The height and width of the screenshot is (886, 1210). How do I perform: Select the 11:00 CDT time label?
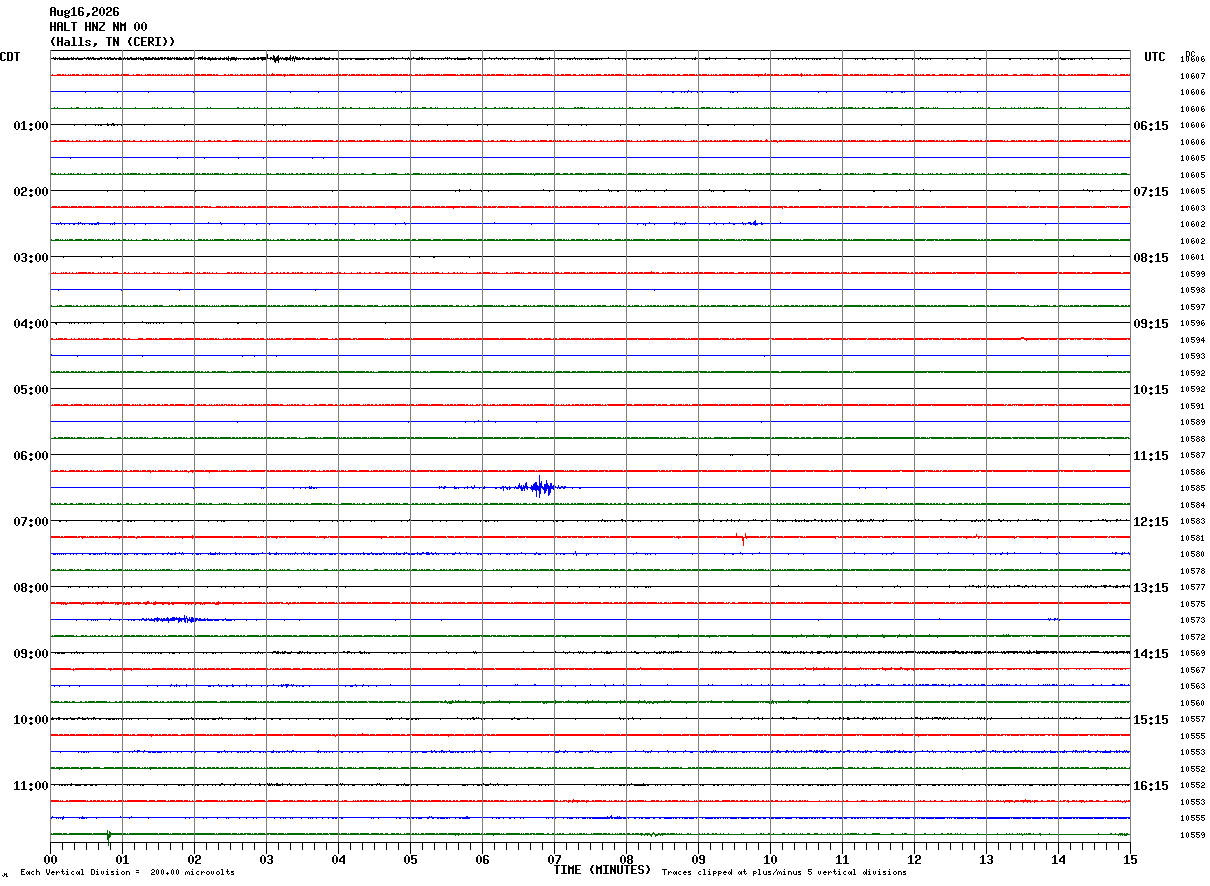[30, 785]
